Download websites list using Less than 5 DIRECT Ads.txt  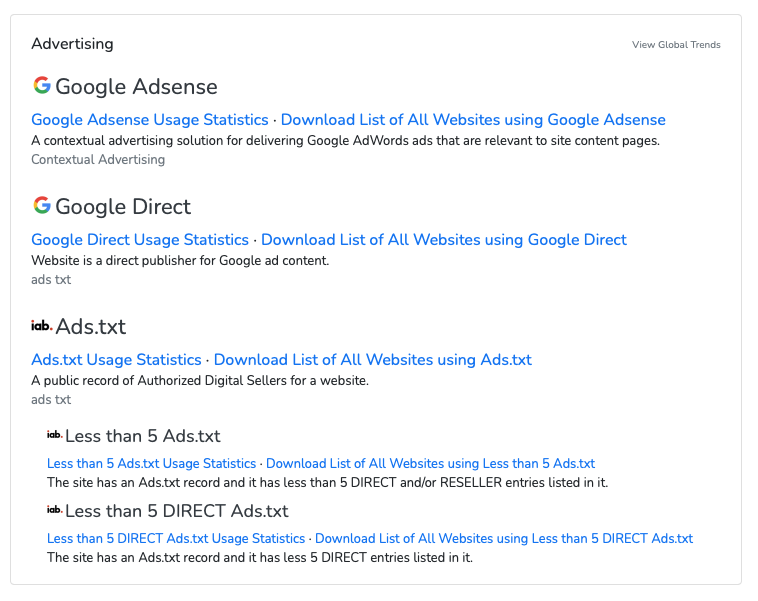click(504, 538)
